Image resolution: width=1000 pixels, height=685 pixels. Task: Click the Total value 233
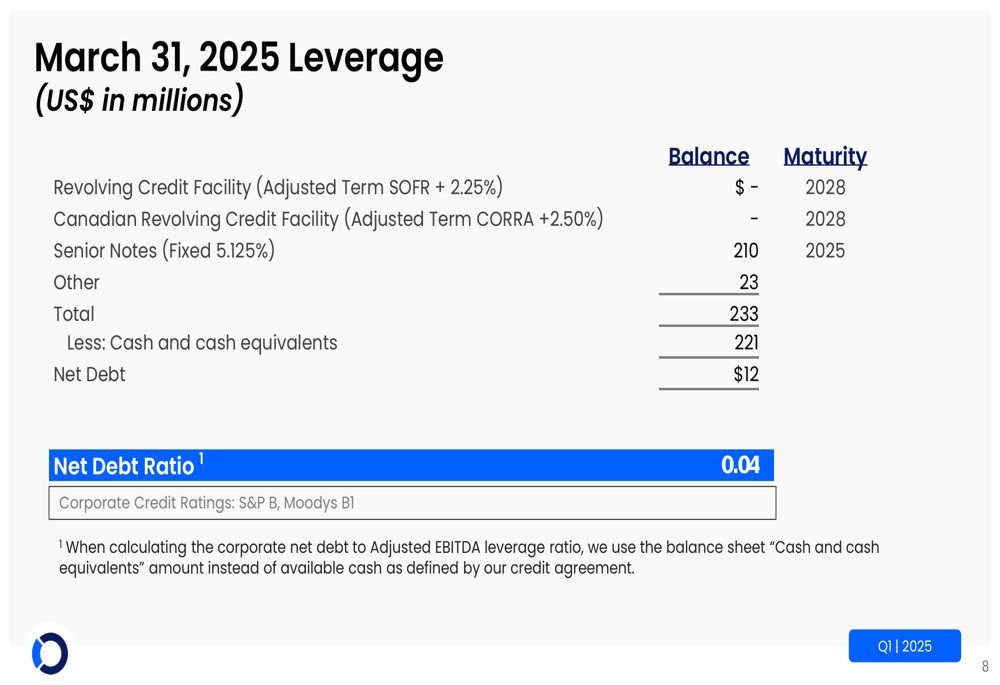[744, 314]
